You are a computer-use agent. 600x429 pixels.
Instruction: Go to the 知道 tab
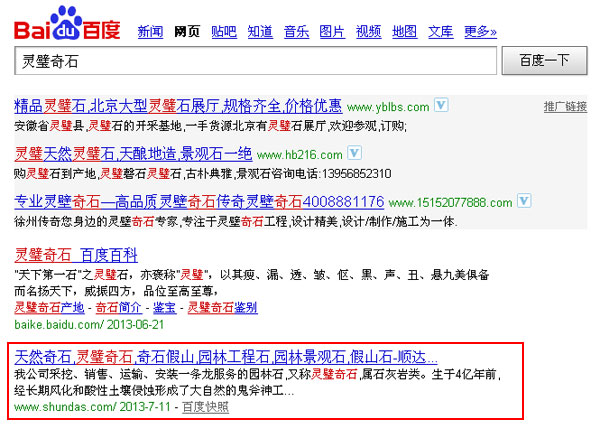260,32
